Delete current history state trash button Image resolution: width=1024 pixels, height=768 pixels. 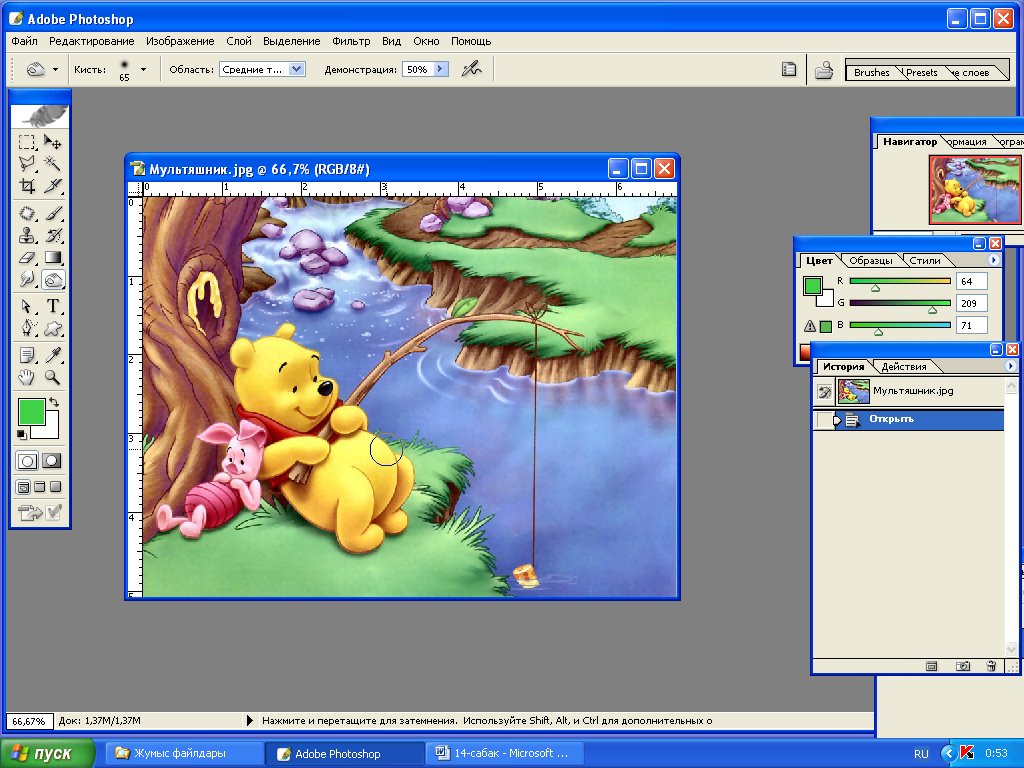point(991,666)
